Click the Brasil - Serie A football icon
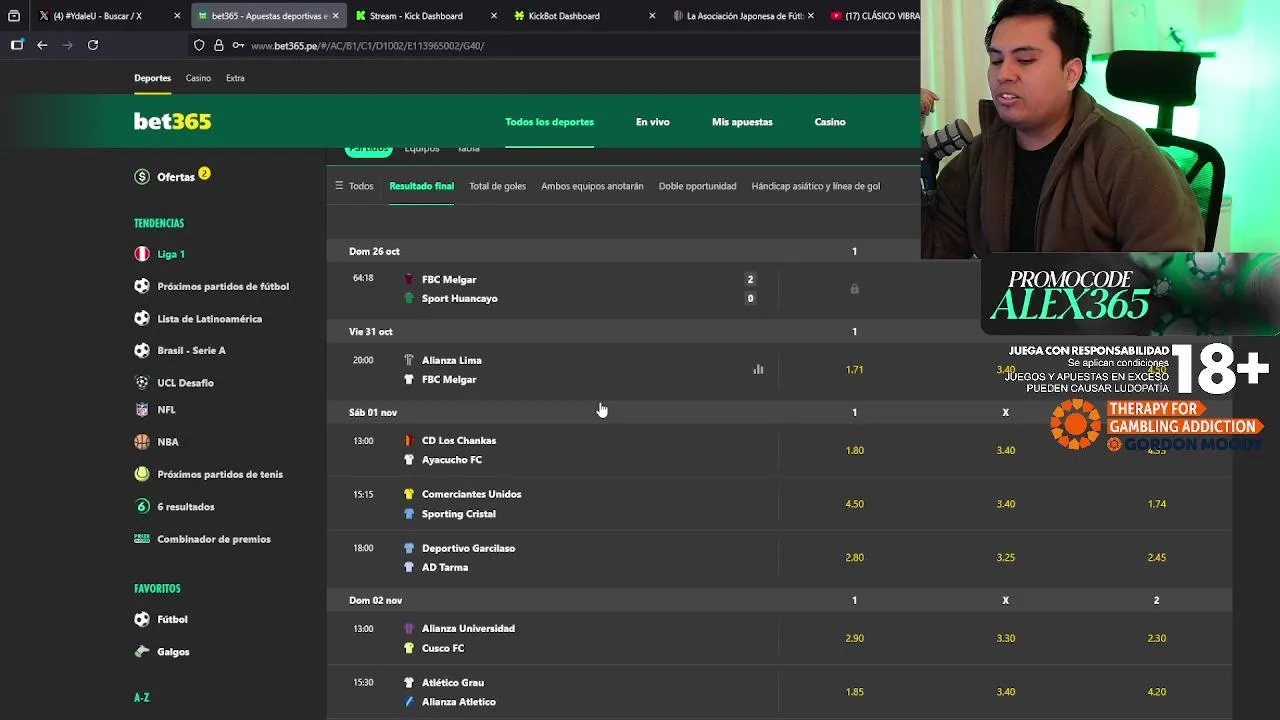Viewport: 1280px width, 720px height. 142,350
